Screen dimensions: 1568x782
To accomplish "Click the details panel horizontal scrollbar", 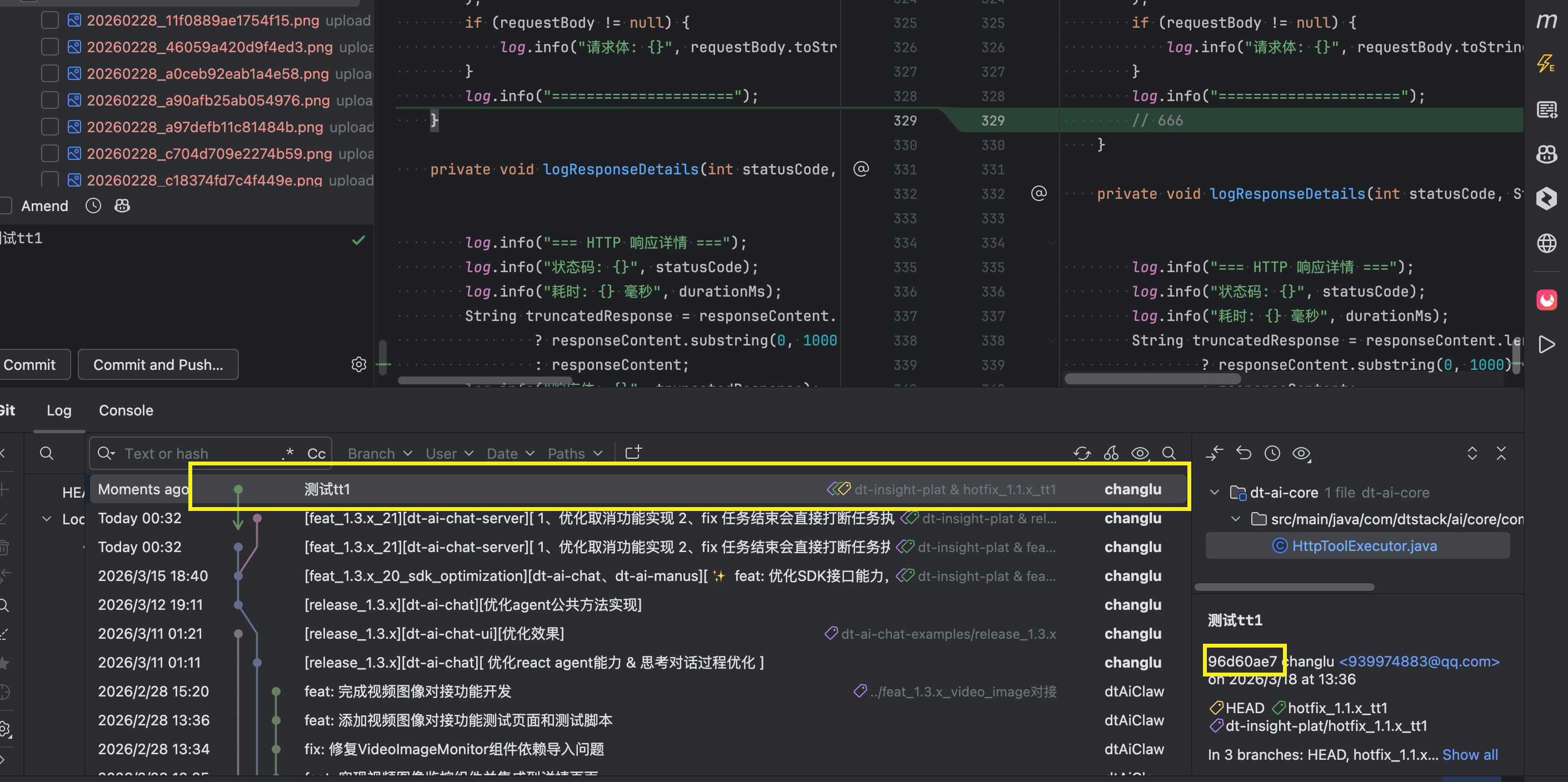I will click(1284, 587).
